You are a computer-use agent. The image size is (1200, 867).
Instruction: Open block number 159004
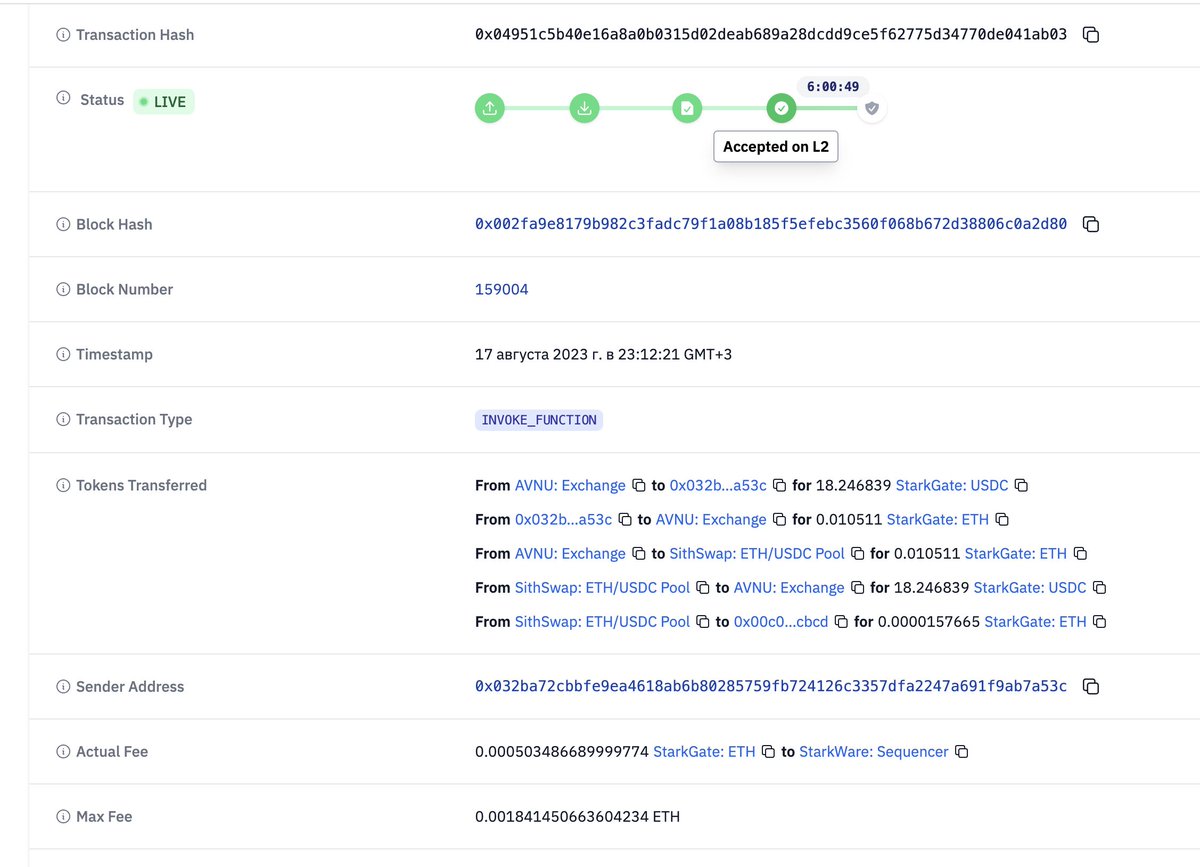(502, 290)
